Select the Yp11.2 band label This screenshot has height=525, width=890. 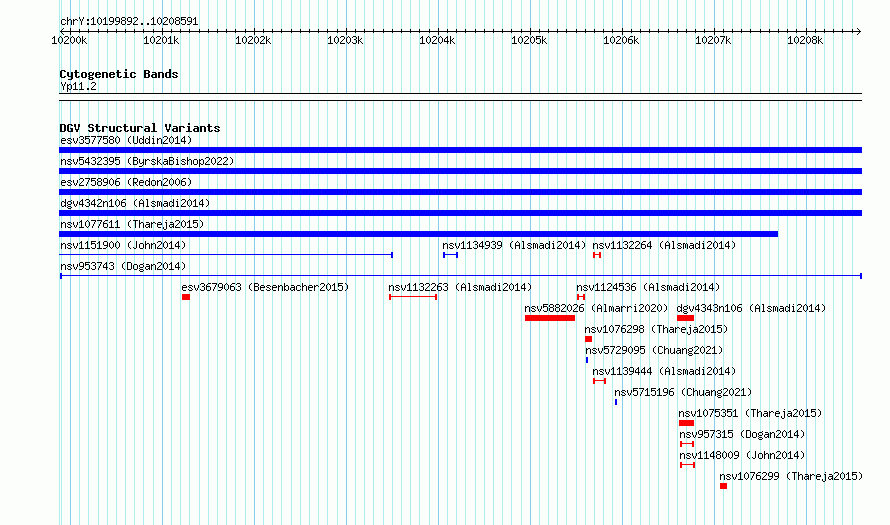click(x=78, y=86)
